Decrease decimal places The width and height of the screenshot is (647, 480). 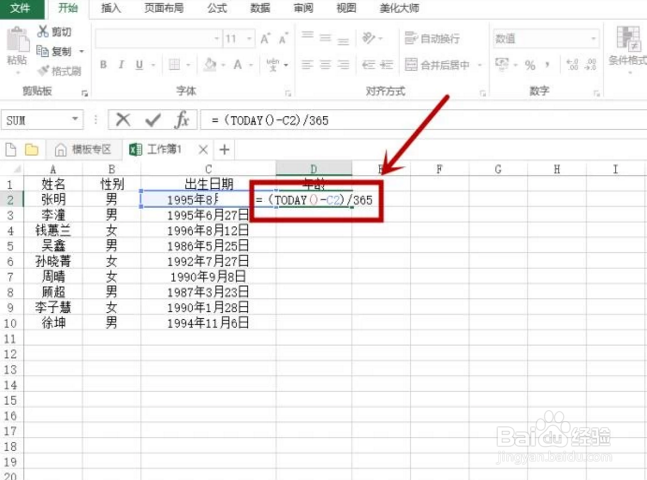(590, 64)
